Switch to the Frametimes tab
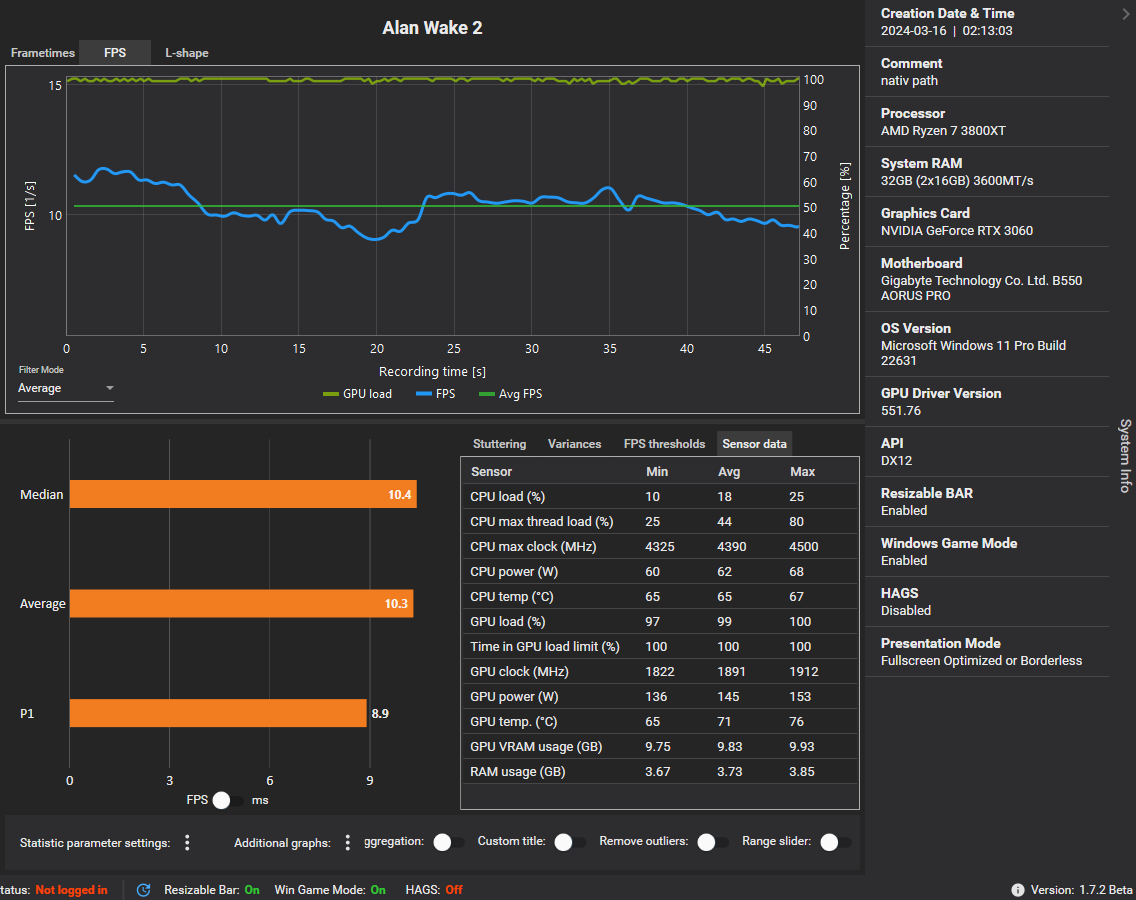Screen dimensions: 1136x900 coord(43,53)
